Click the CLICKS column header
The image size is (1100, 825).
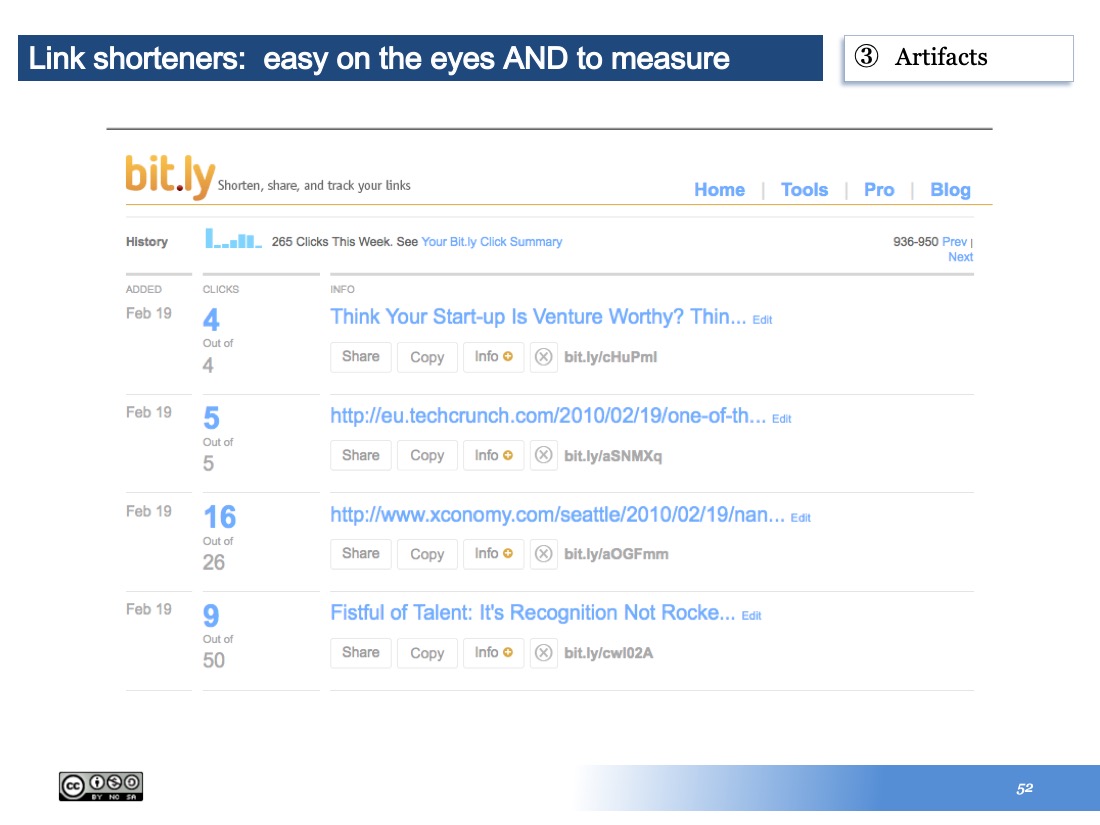point(221,289)
